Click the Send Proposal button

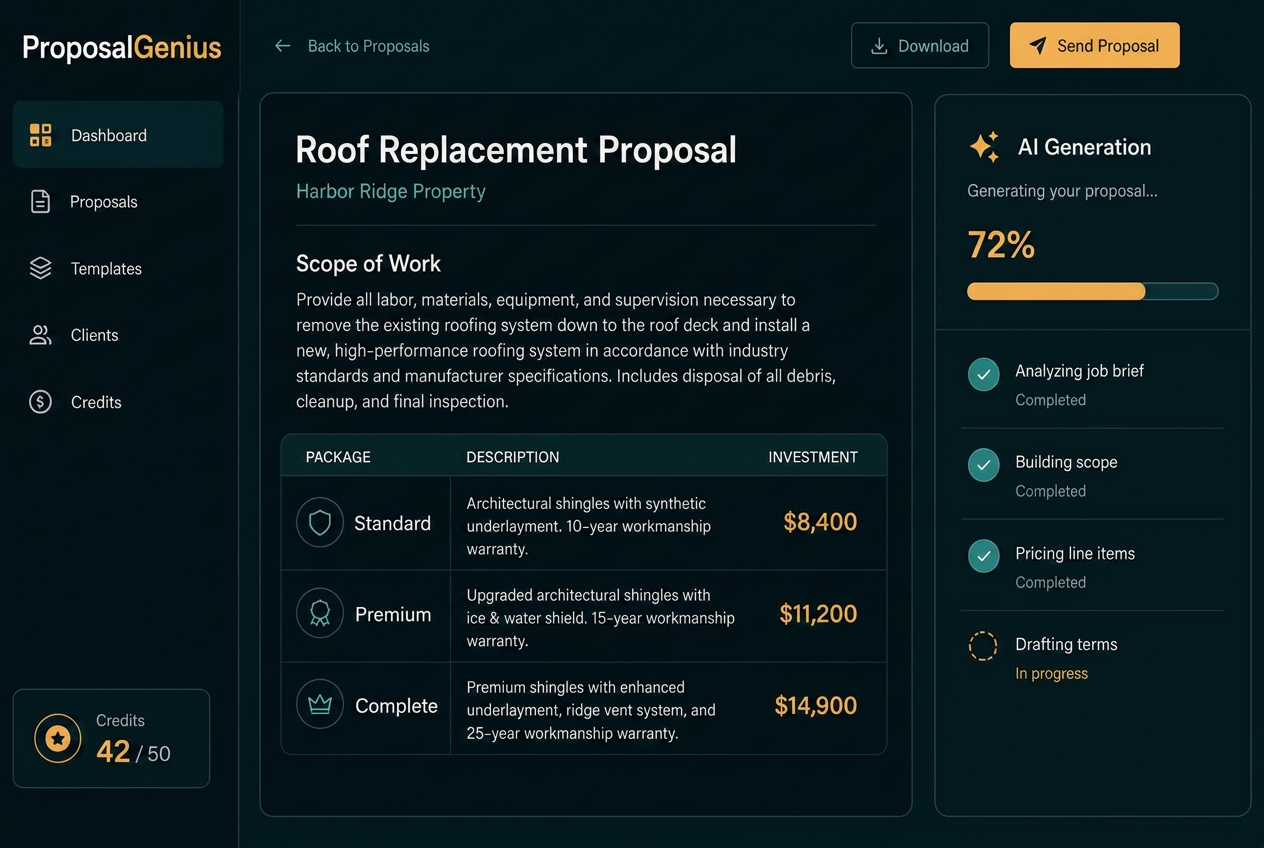coord(1095,46)
